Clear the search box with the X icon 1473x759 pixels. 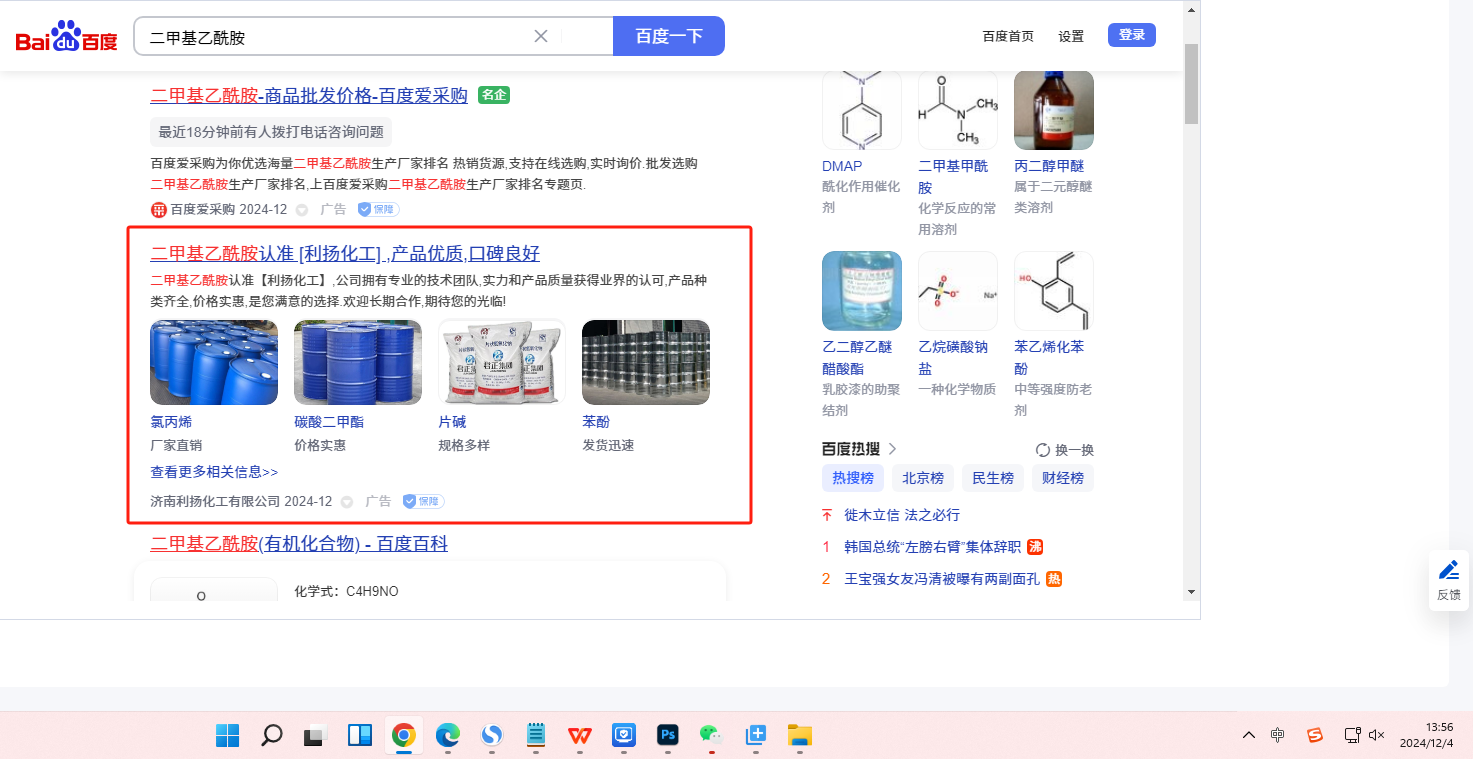tap(541, 36)
